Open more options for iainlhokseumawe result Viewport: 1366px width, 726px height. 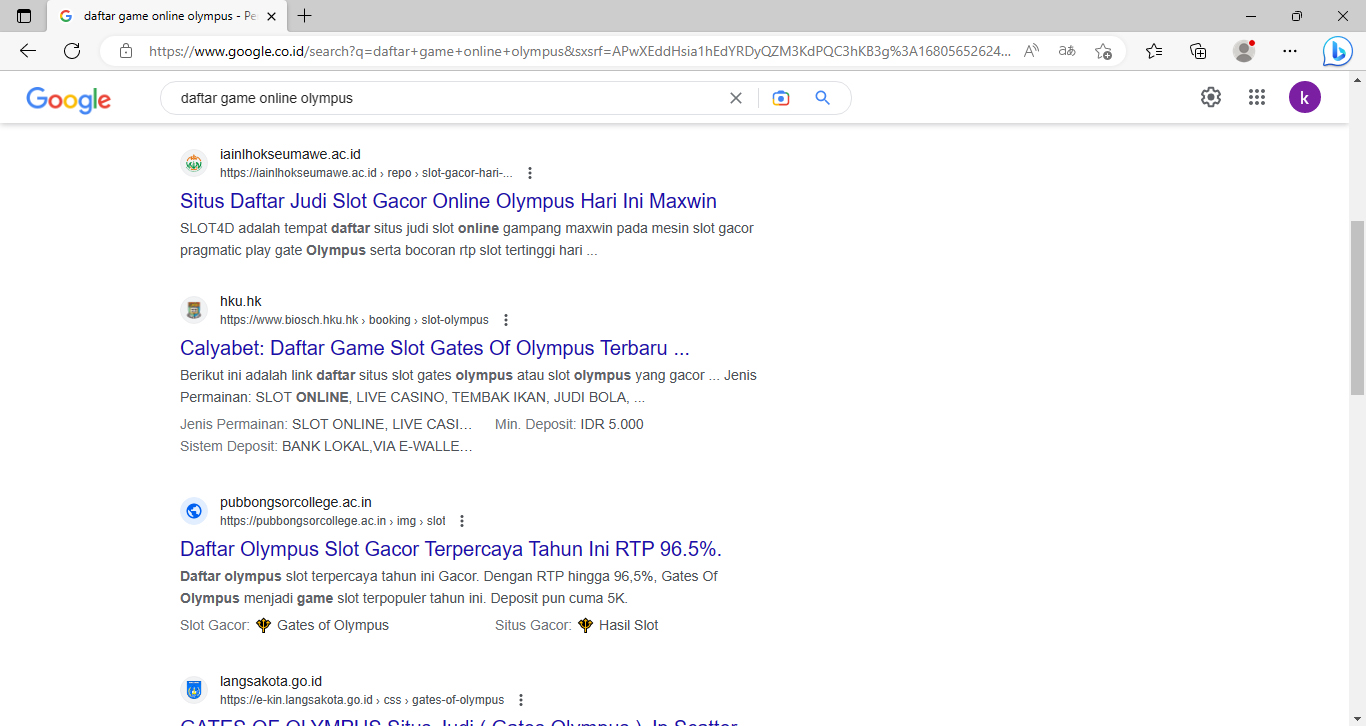[530, 173]
